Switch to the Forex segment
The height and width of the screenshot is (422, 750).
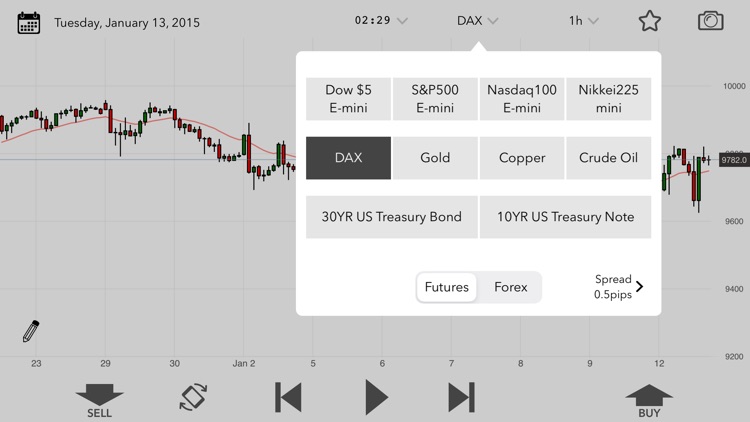510,287
